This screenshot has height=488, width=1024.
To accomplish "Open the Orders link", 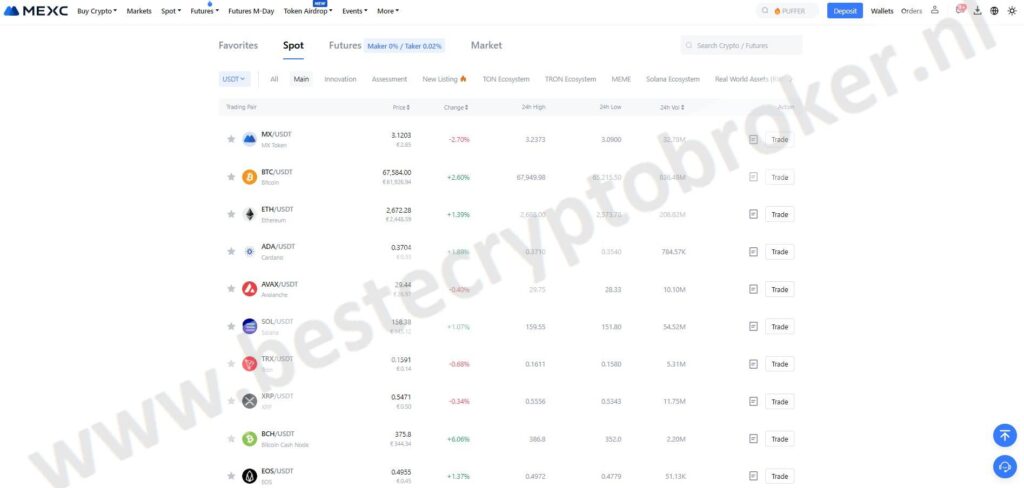I will click(x=912, y=11).
